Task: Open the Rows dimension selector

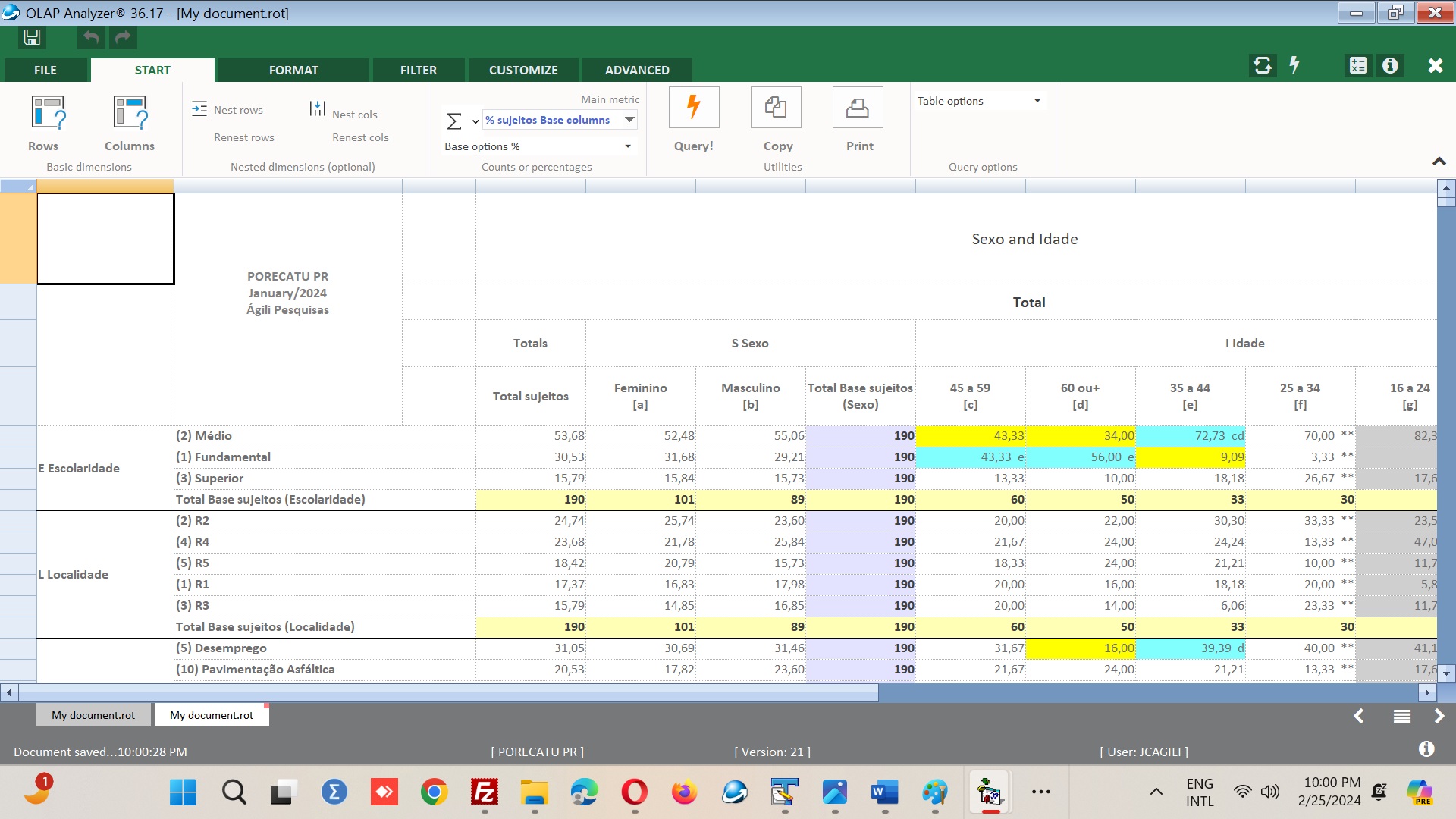Action: (x=47, y=113)
